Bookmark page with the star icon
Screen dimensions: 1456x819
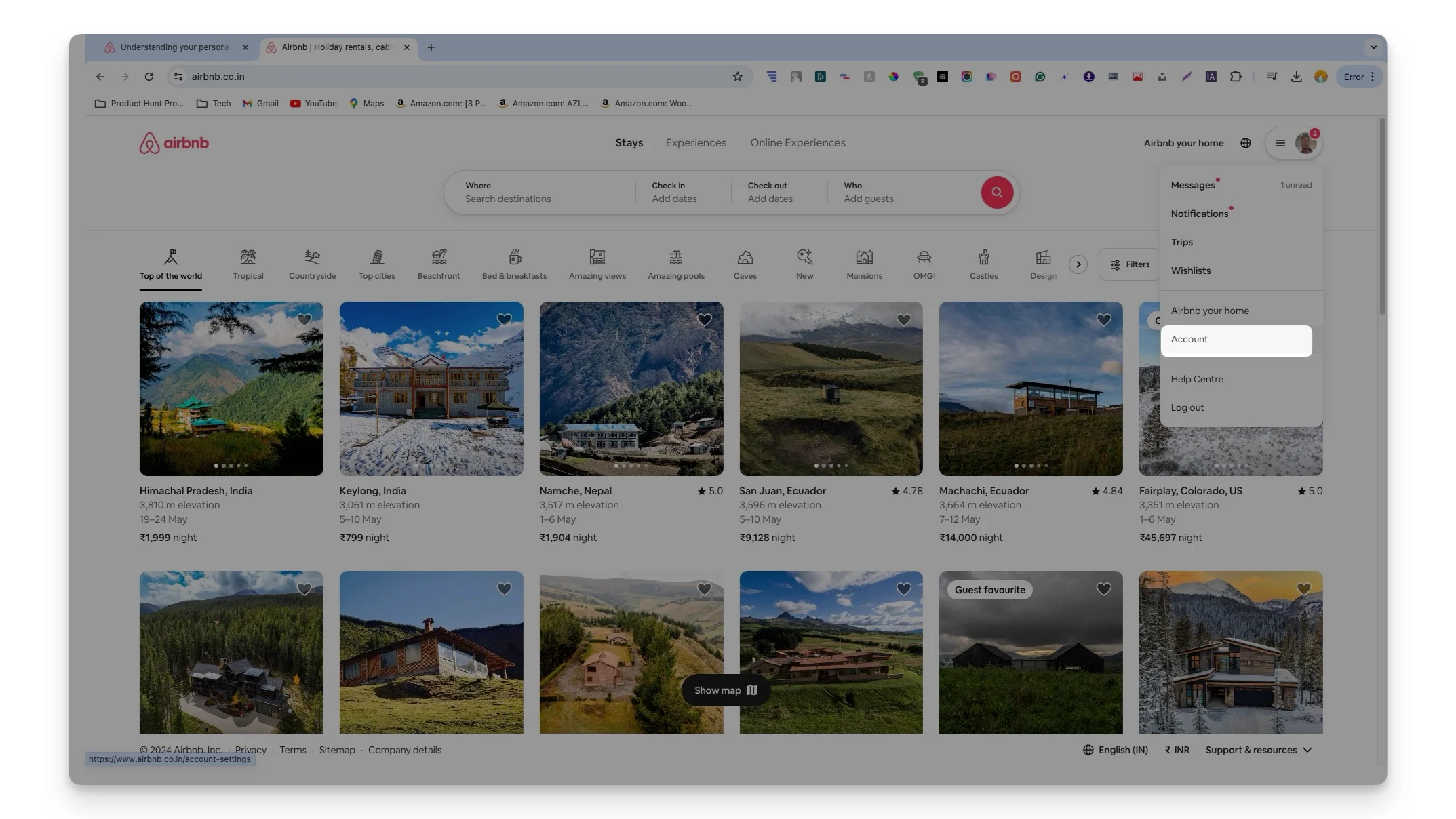[x=738, y=77]
